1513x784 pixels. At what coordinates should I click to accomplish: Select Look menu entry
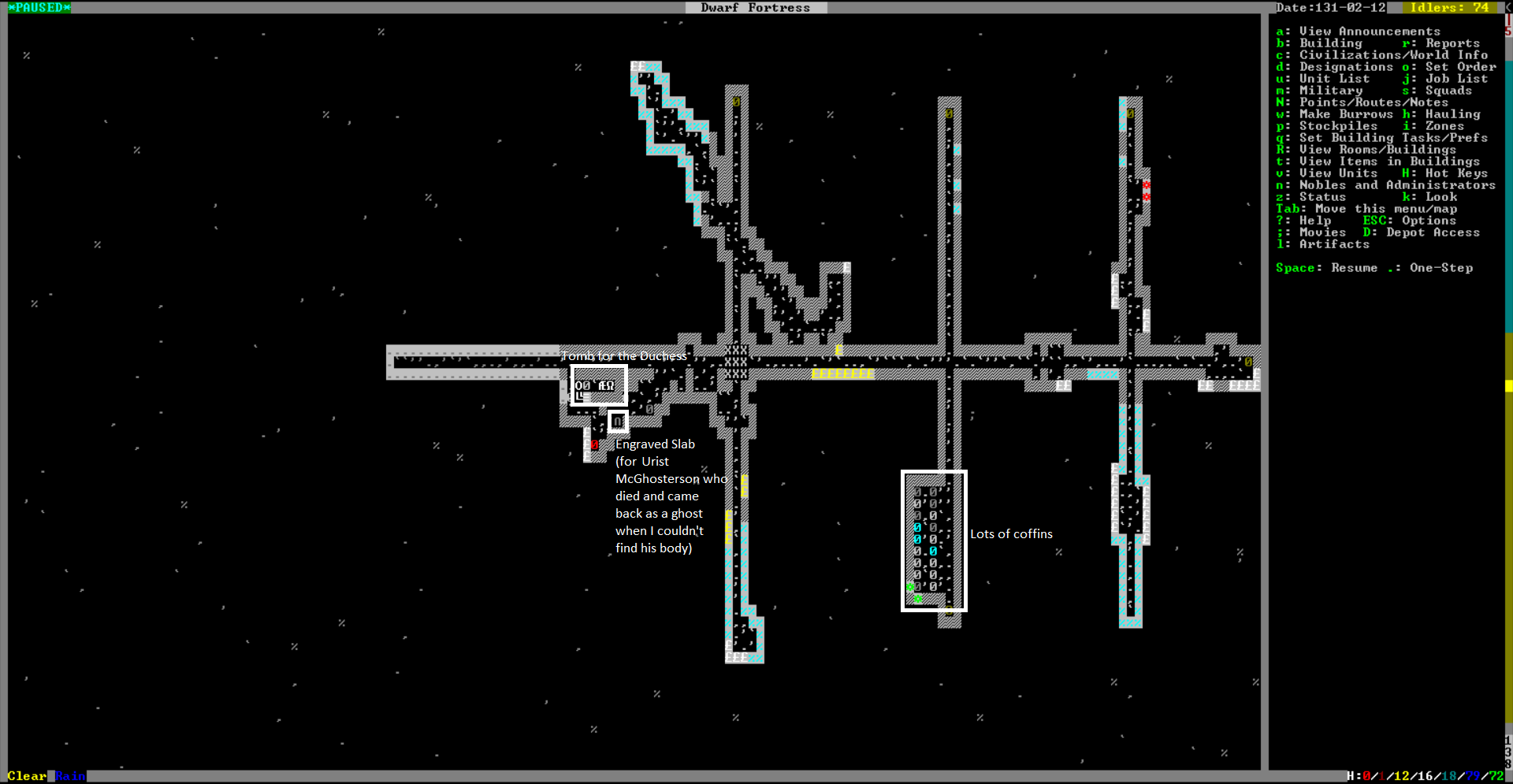1429,197
